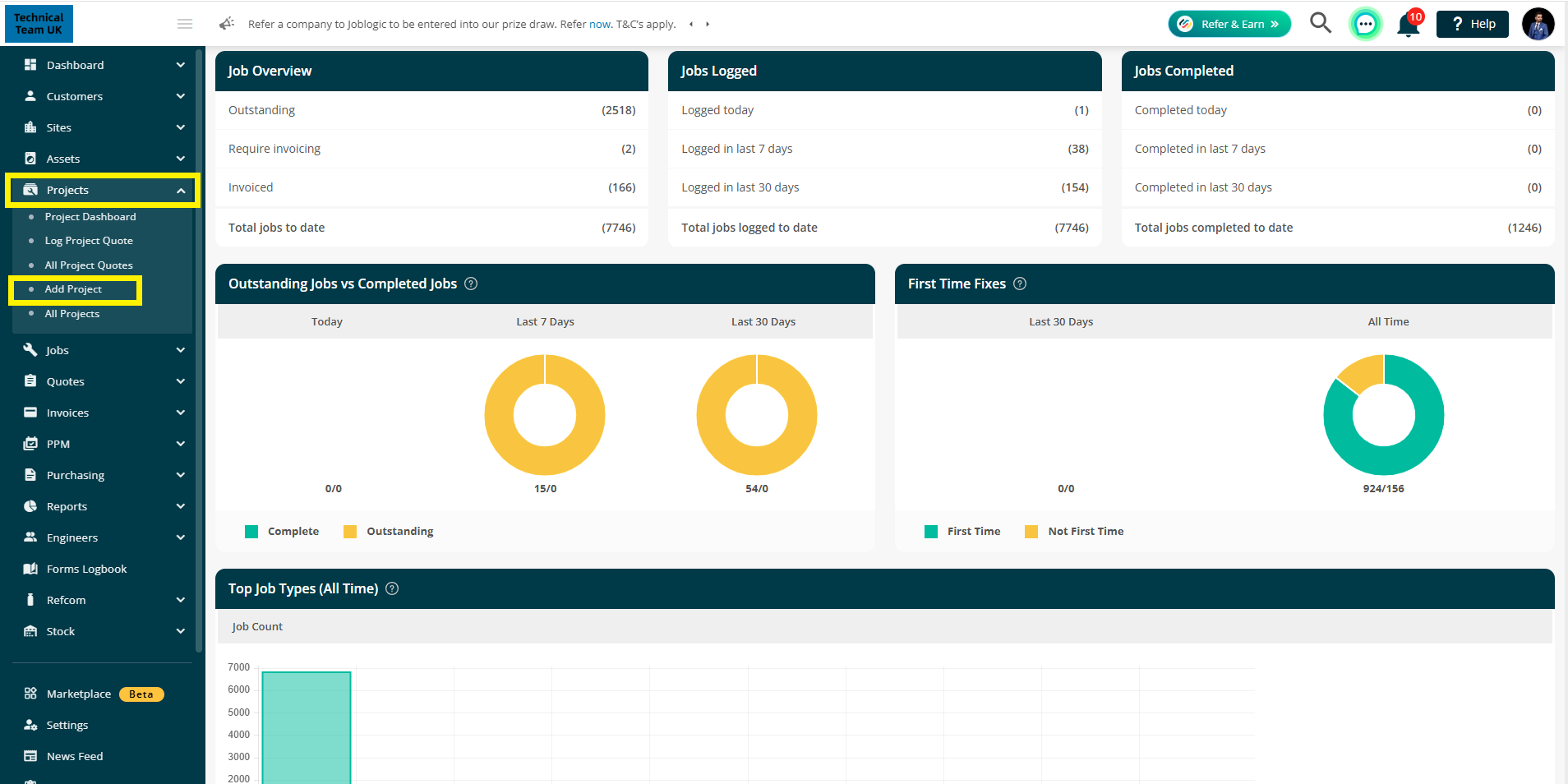Open the search magnifier icon
The height and width of the screenshot is (784, 1568).
point(1320,23)
